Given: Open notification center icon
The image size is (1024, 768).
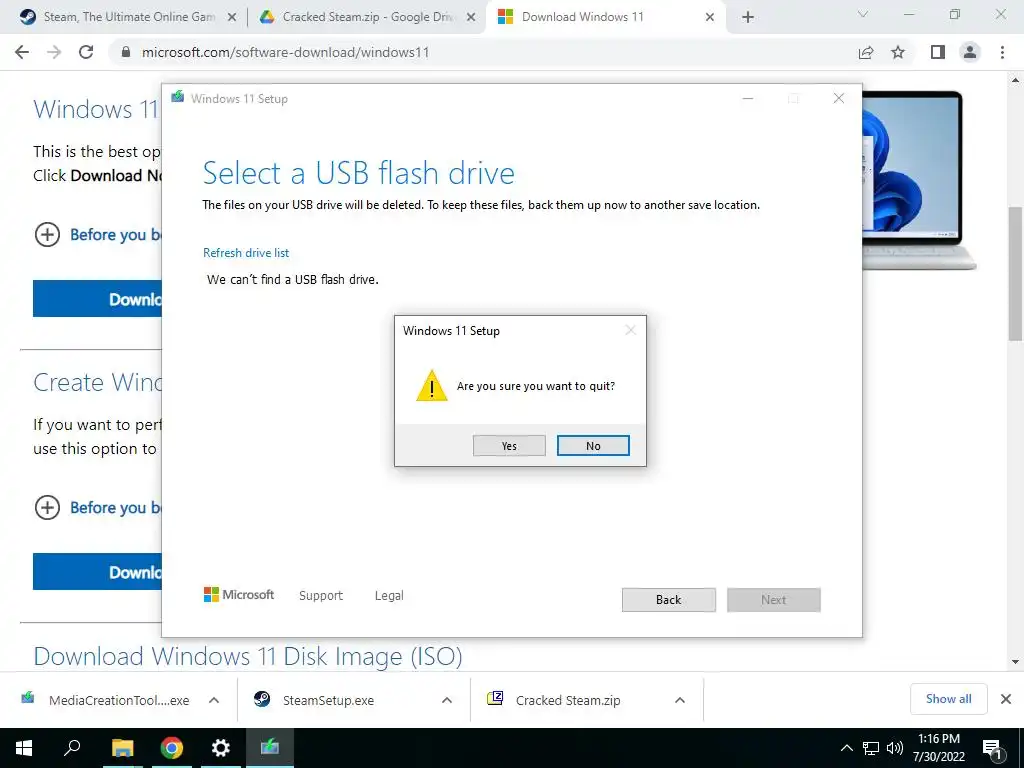Looking at the screenshot, I should pos(993,748).
